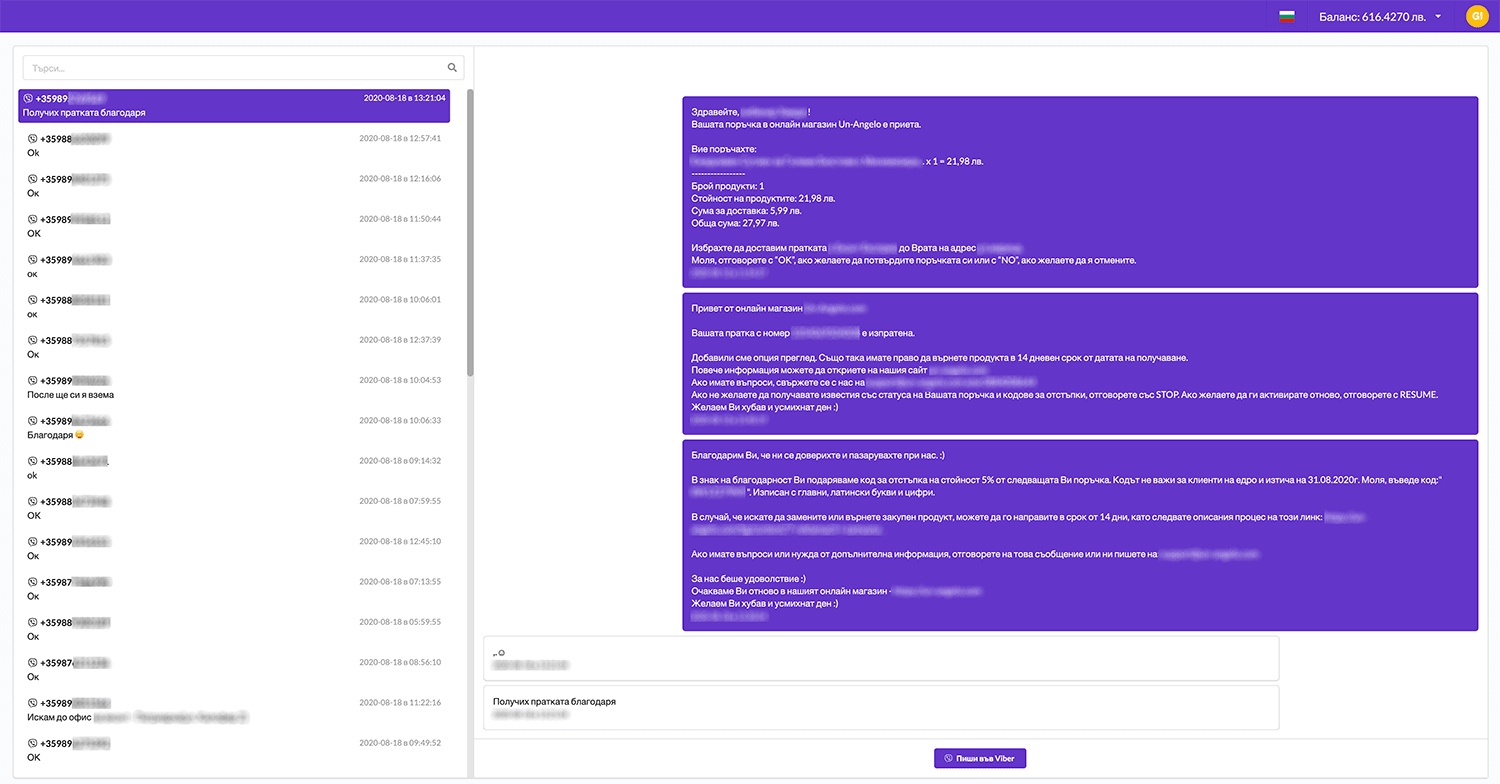
Task: Select conversation 'Получих пратката благодаря'
Action: [x=234, y=106]
